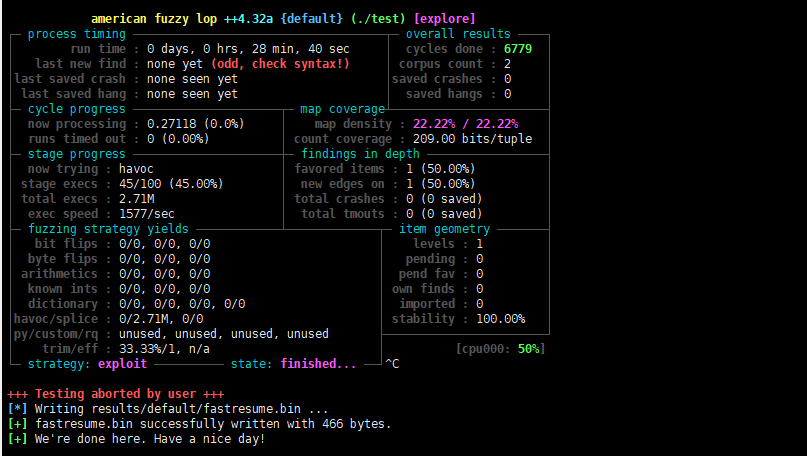Click the trim/eff value '33.33%/1, n/a'
Viewport: 807px width, 456px height.
[x=164, y=349]
